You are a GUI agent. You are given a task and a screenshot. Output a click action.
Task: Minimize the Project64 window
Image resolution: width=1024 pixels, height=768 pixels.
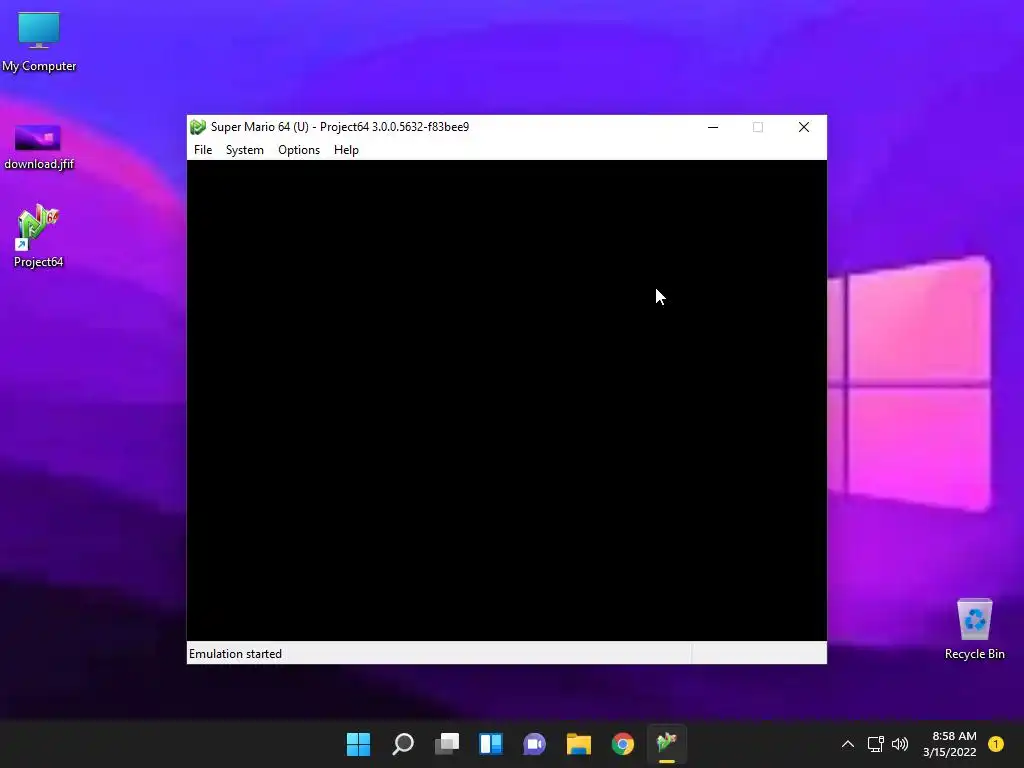[x=712, y=127]
